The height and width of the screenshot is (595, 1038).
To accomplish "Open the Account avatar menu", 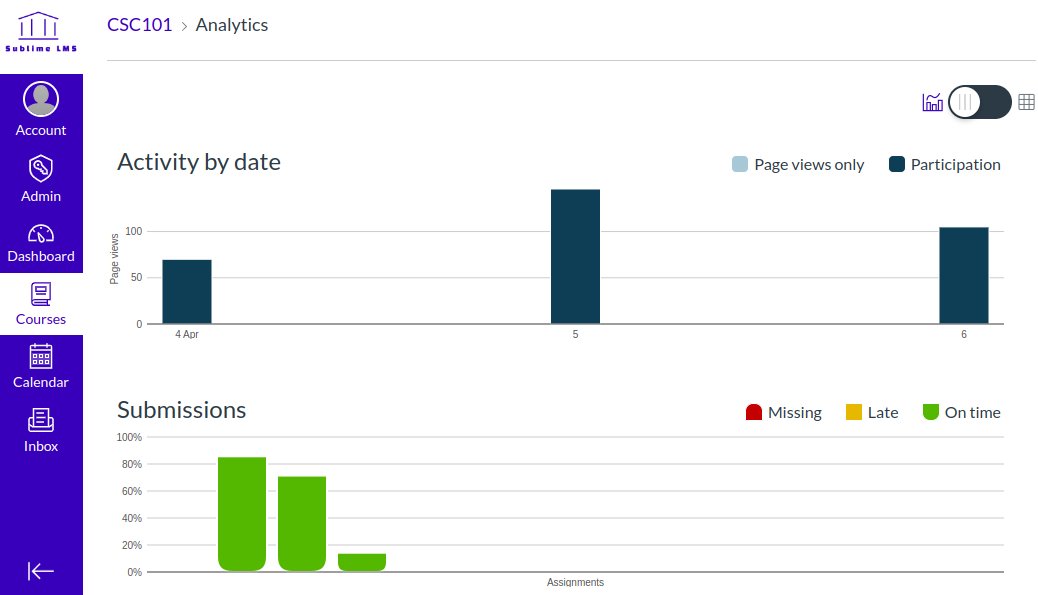I will pyautogui.click(x=41, y=99).
